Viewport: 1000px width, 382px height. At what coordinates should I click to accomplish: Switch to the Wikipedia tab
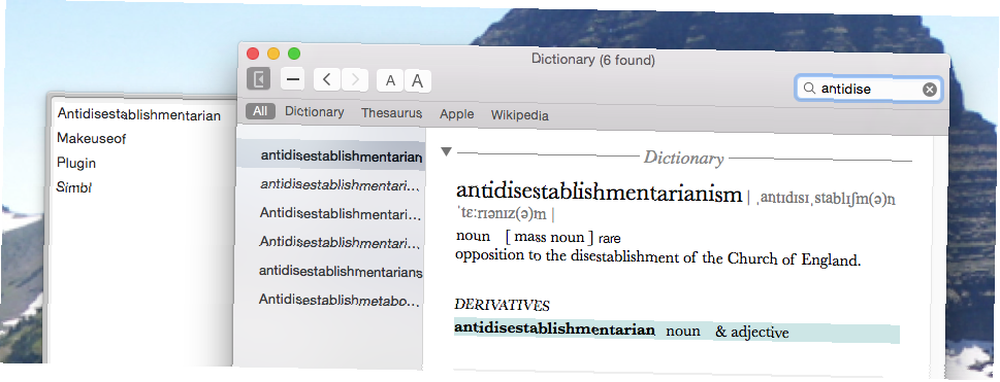click(x=520, y=115)
